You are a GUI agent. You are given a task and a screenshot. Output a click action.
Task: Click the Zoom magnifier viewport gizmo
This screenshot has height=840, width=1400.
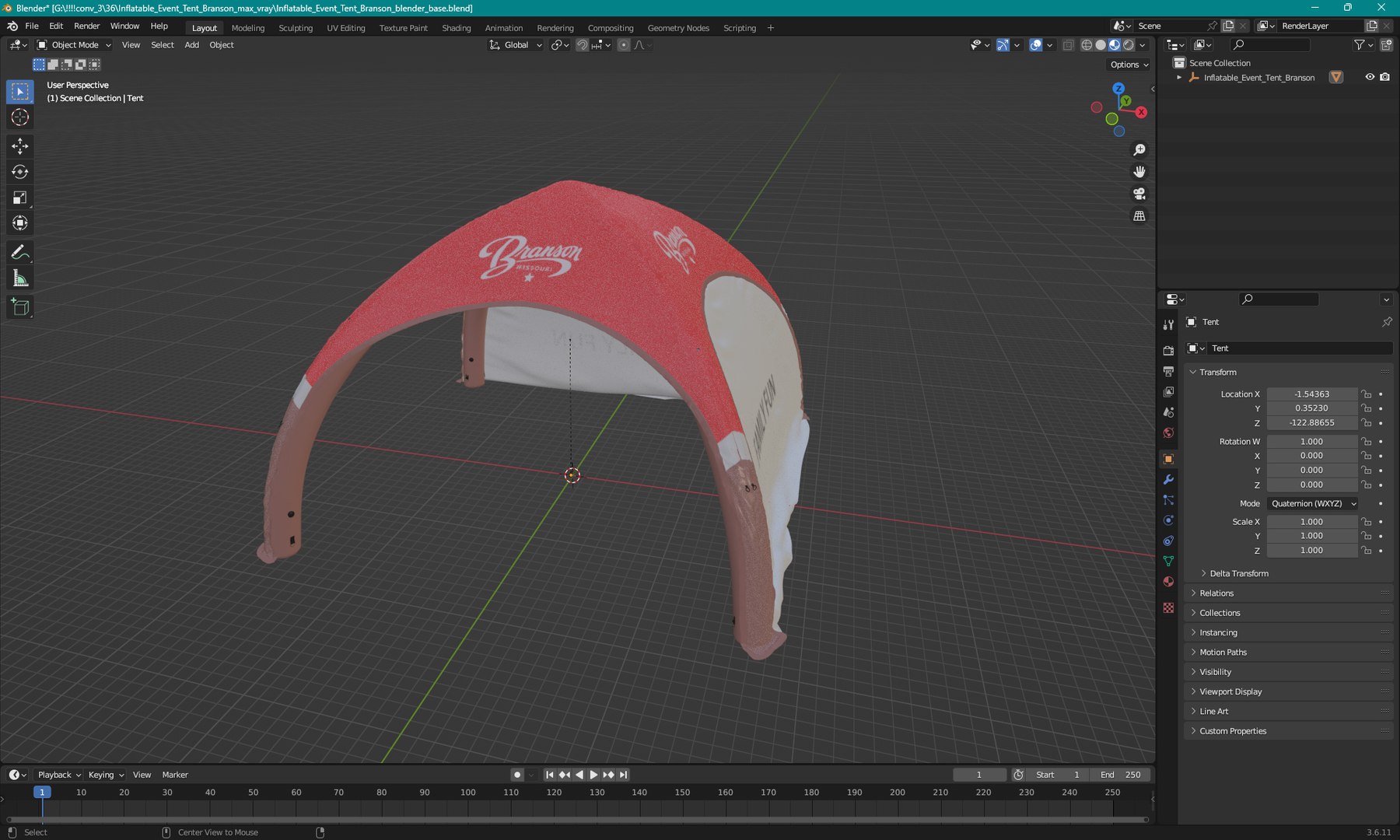point(1139,150)
